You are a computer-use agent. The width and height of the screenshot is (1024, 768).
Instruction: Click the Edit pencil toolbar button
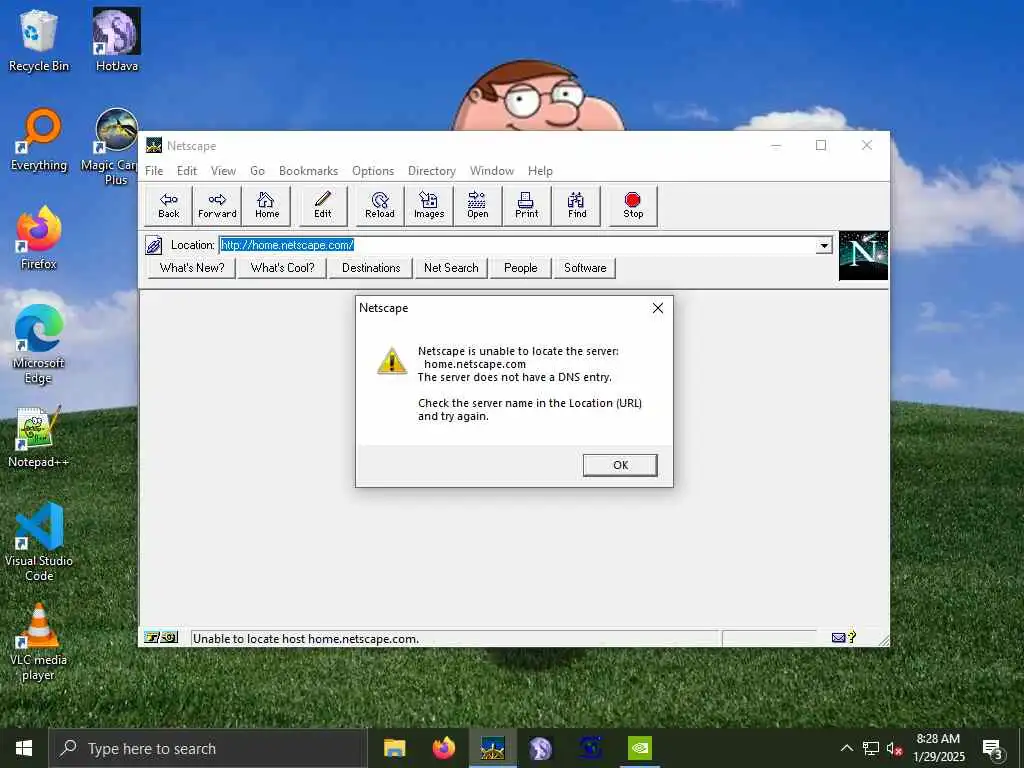point(323,206)
